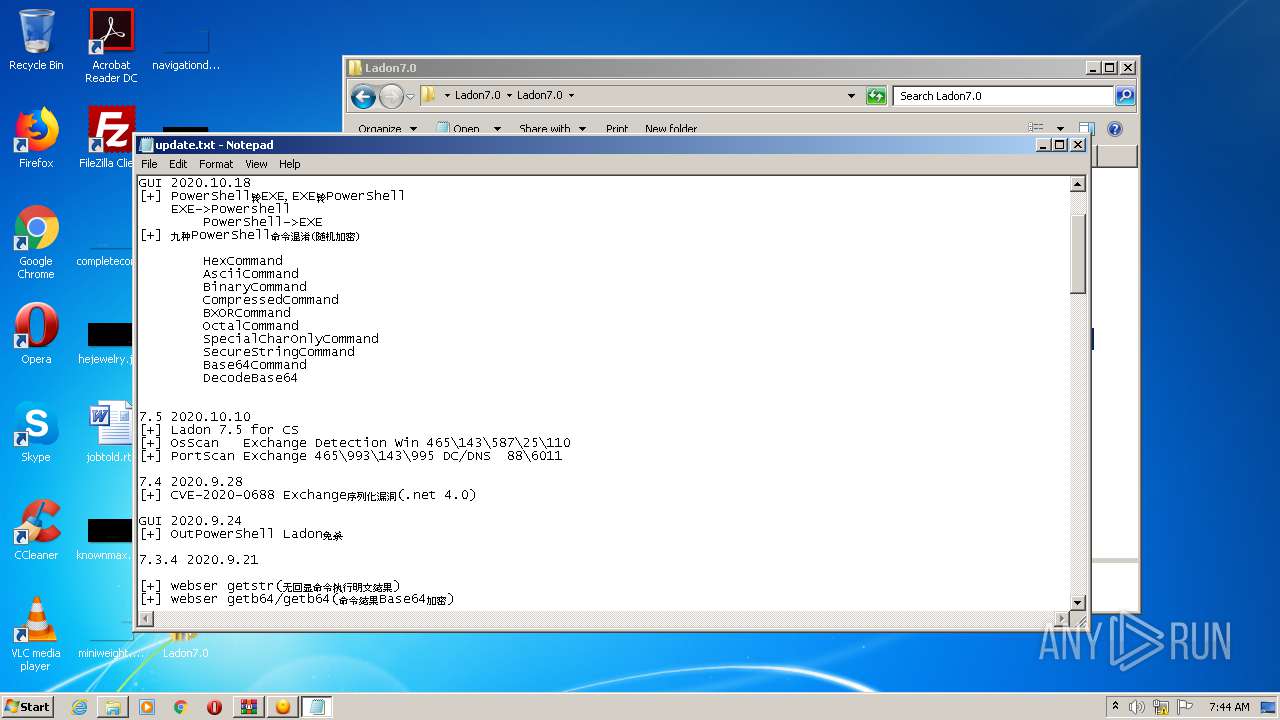Open Action Center flag tray icon

point(1183,707)
